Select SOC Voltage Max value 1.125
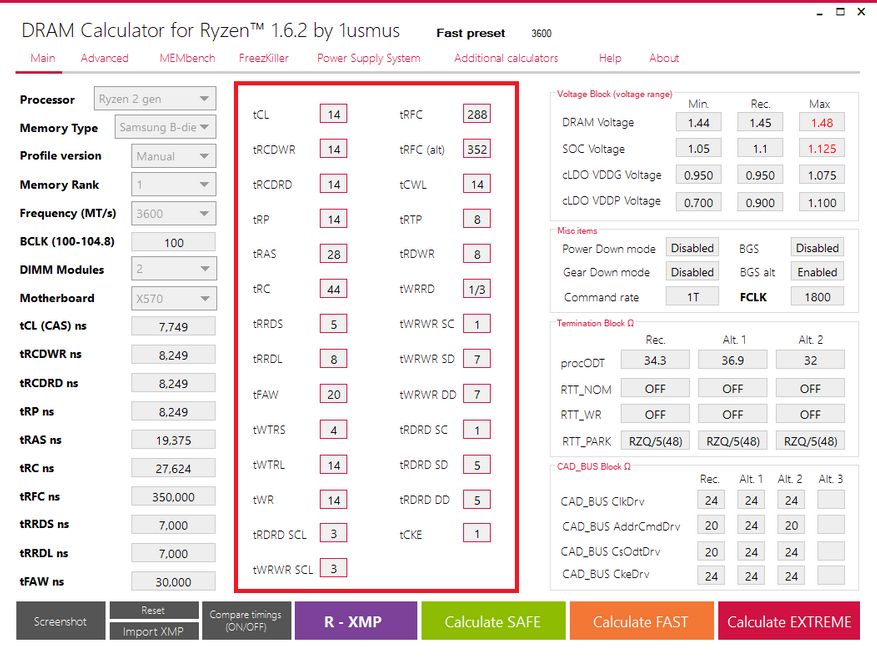 coord(822,148)
